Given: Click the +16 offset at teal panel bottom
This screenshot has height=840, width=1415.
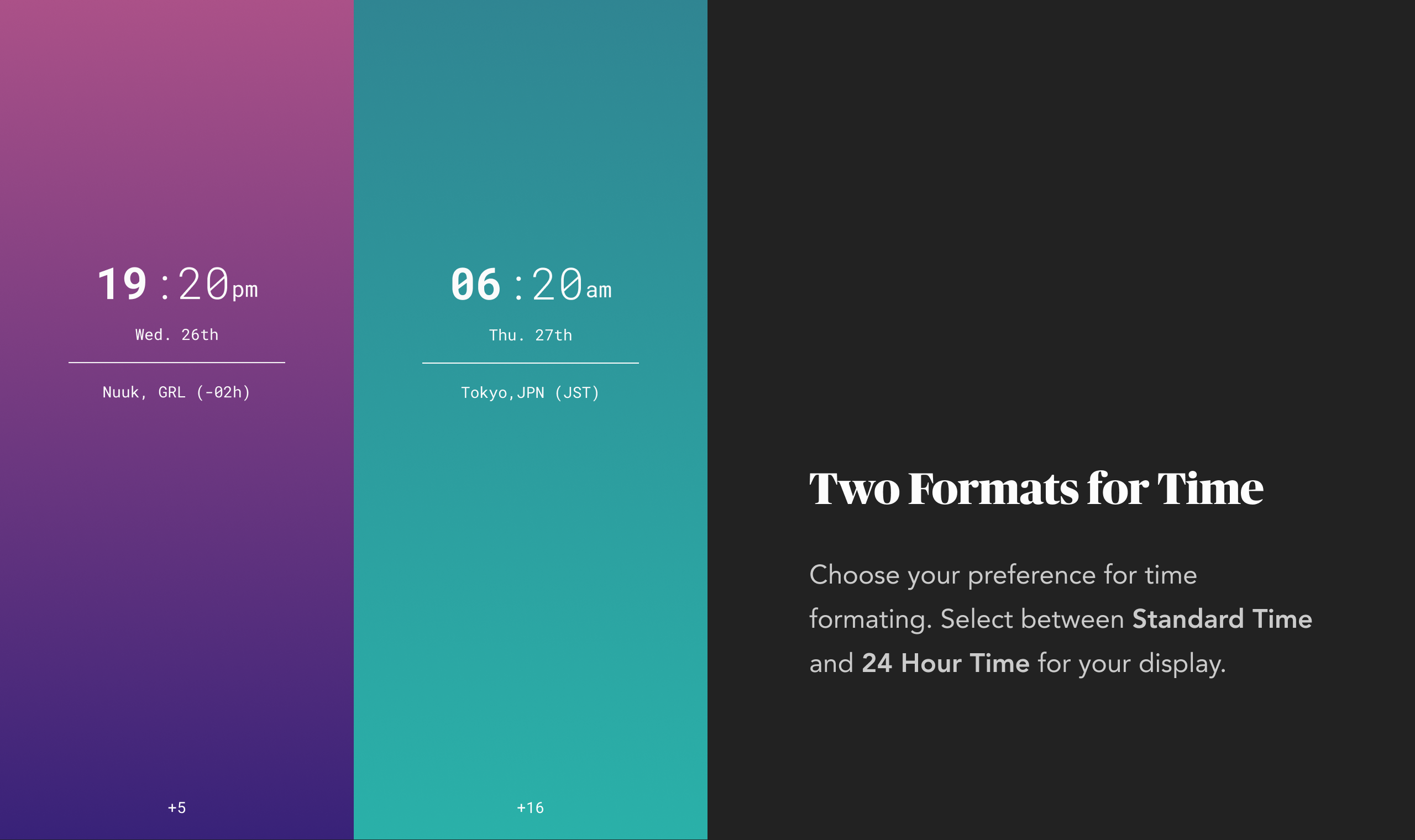Looking at the screenshot, I should 530,808.
